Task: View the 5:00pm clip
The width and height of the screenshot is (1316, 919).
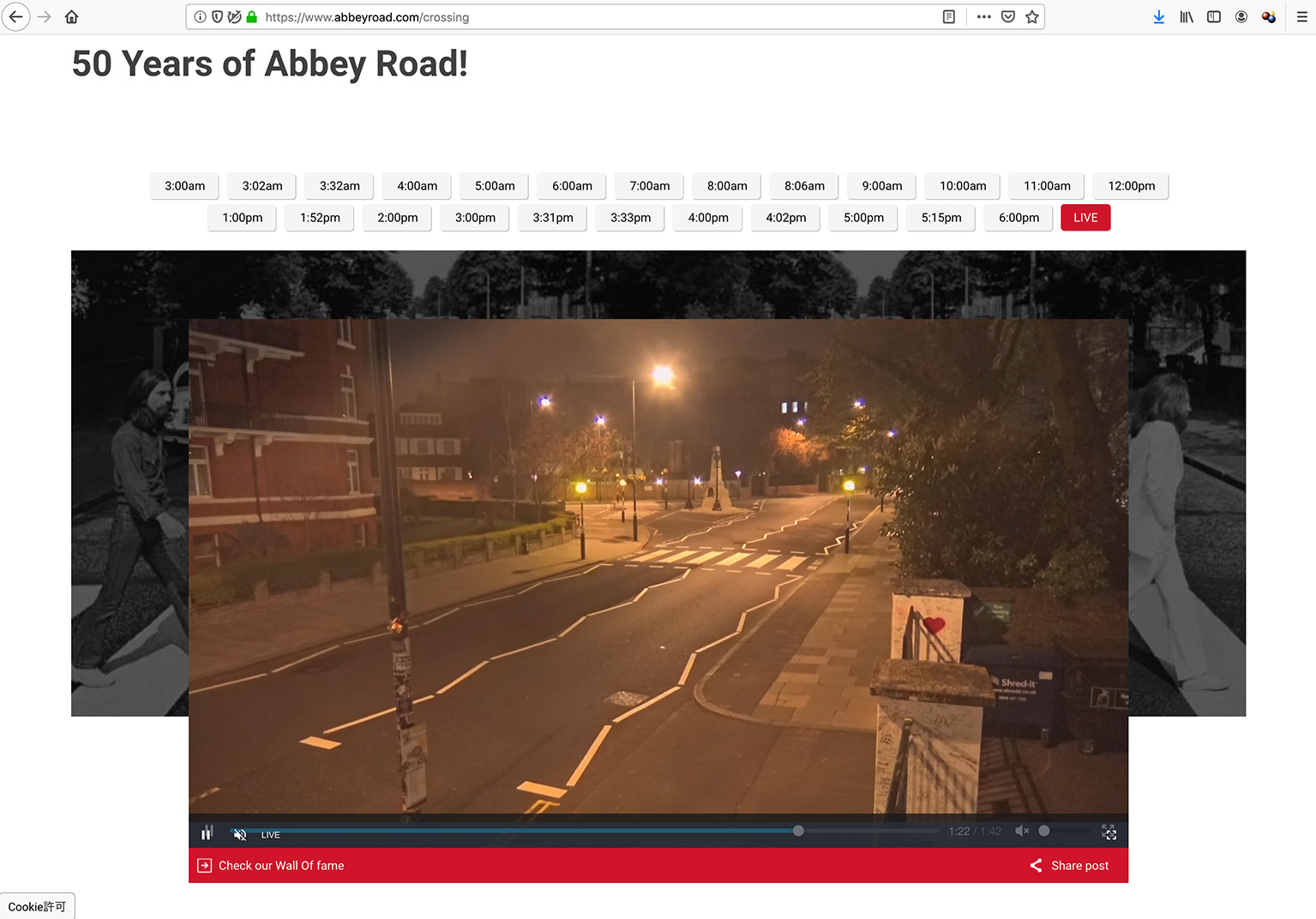Action: pyautogui.click(x=863, y=218)
